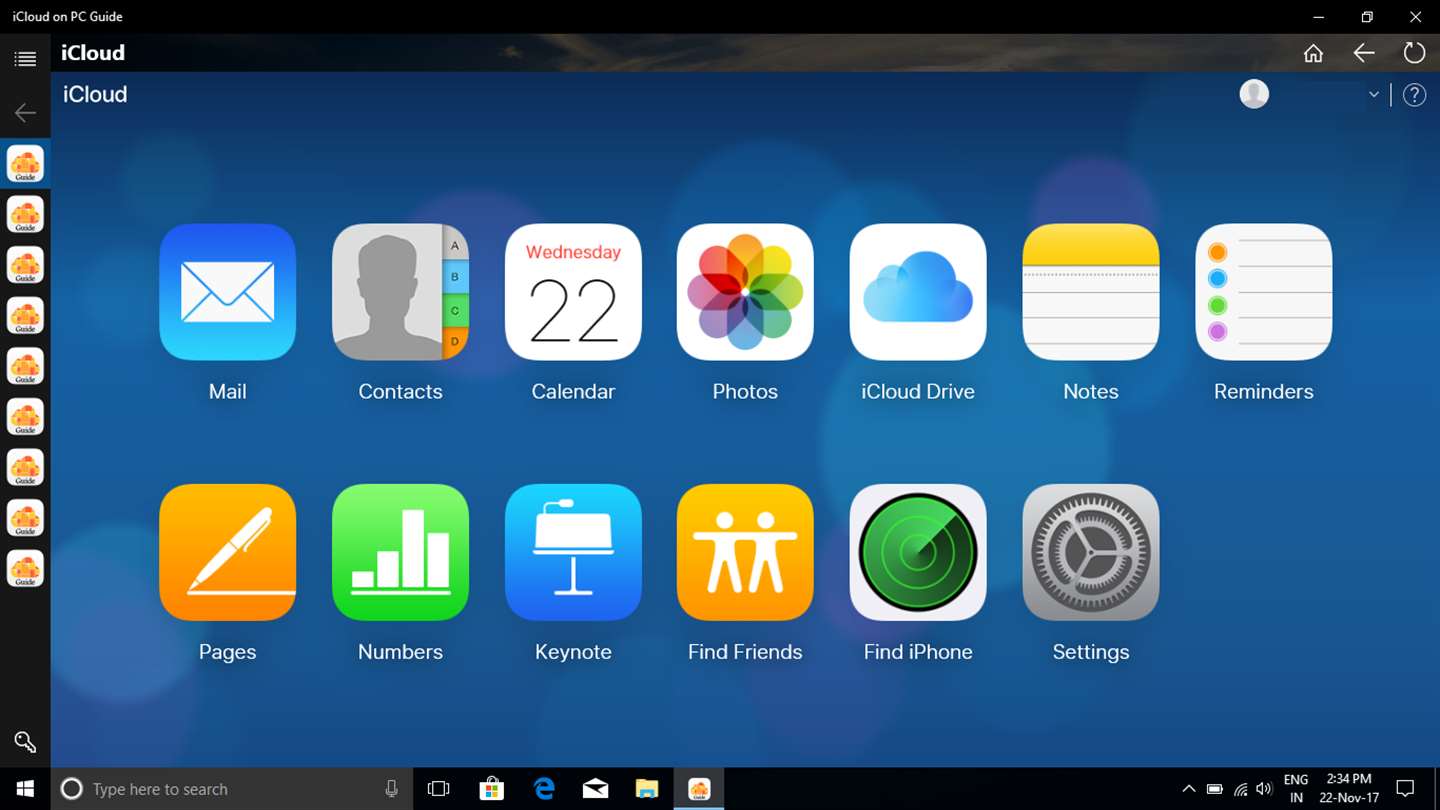
Task: Launch the Numbers app
Action: [400, 553]
